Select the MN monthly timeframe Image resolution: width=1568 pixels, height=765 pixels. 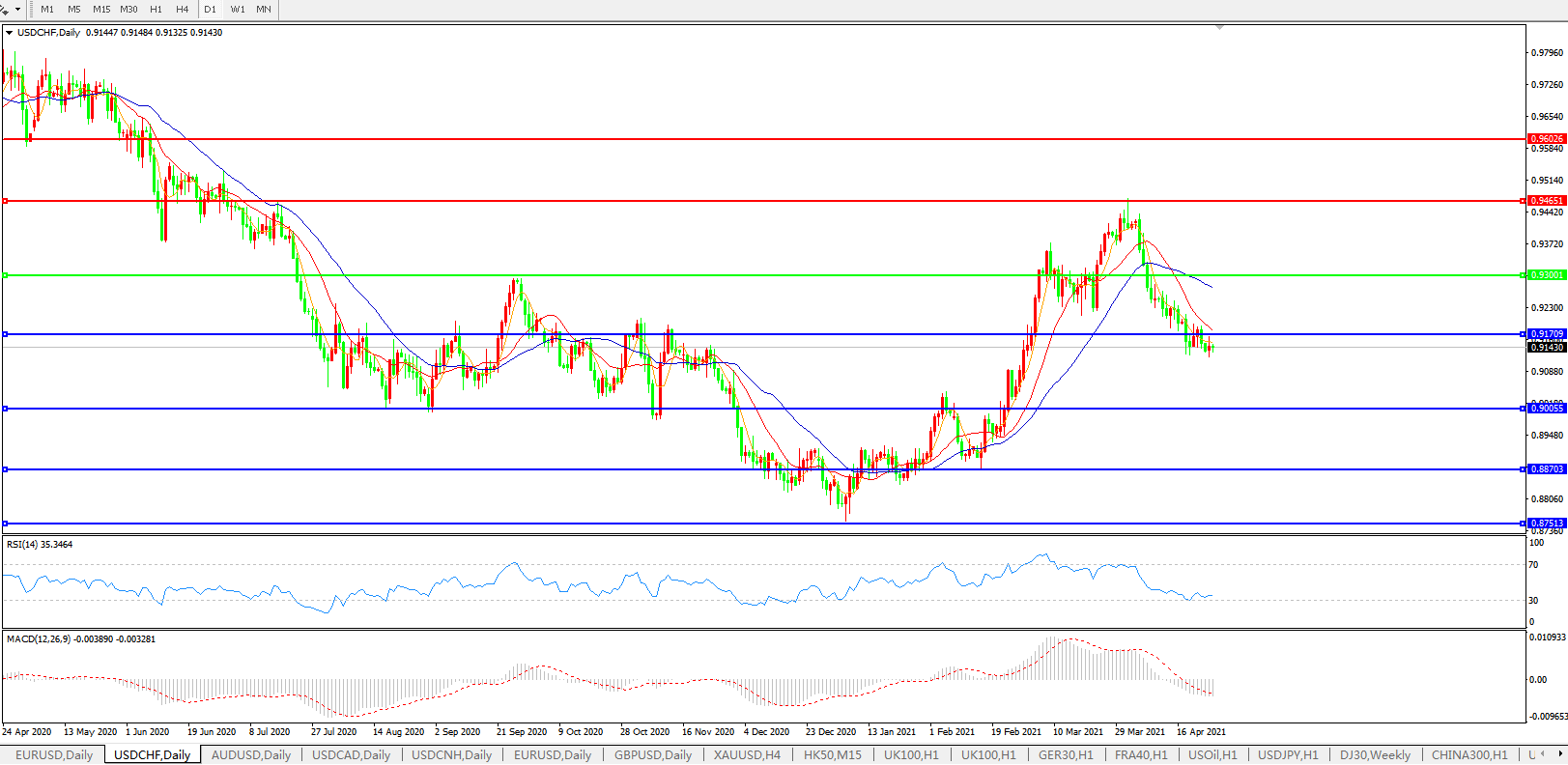coord(264,9)
